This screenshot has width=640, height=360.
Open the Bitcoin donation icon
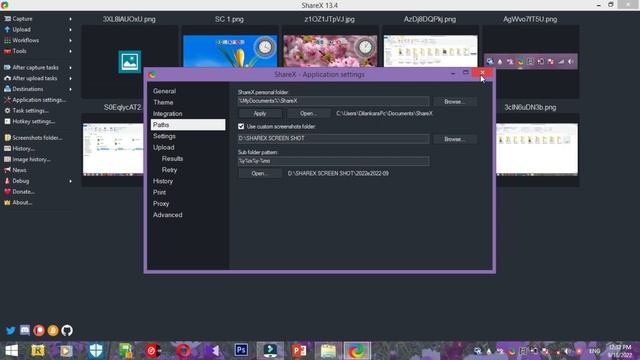point(53,330)
